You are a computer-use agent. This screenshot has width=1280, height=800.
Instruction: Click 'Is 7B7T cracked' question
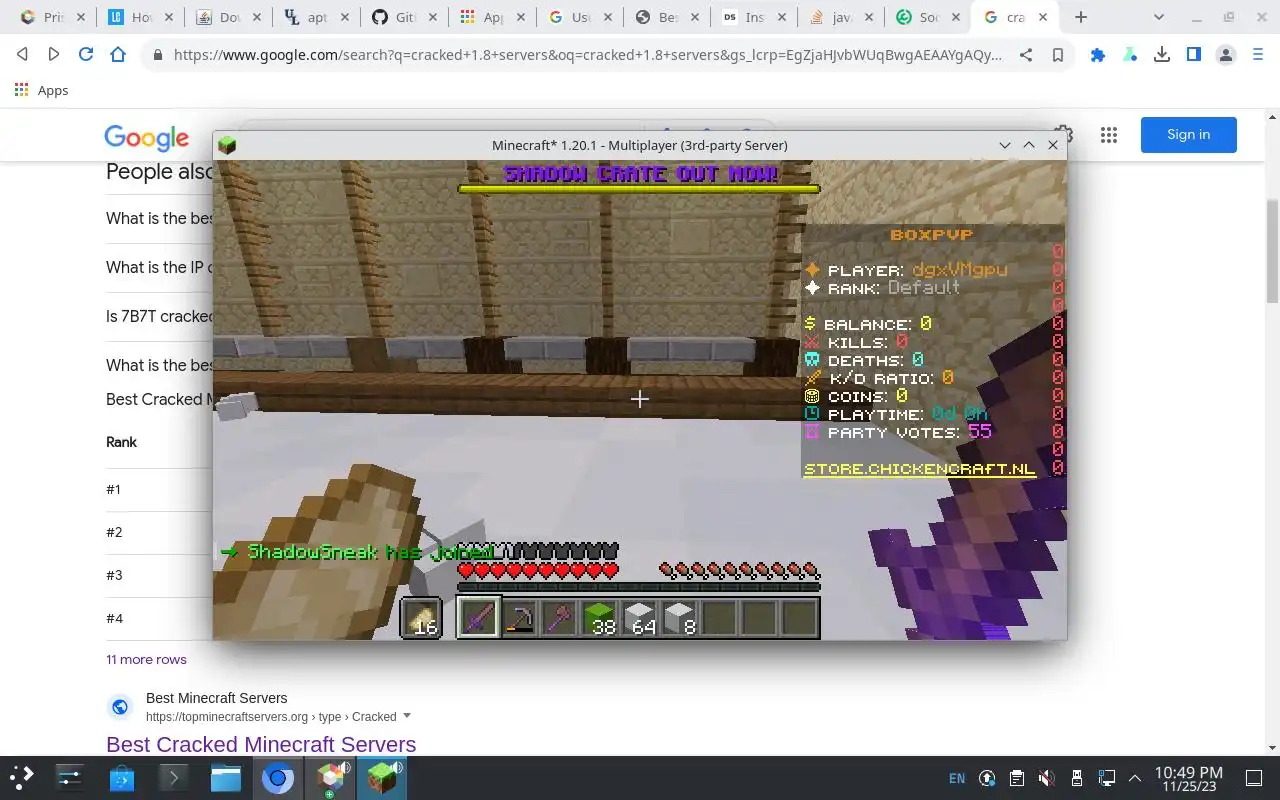click(x=160, y=316)
